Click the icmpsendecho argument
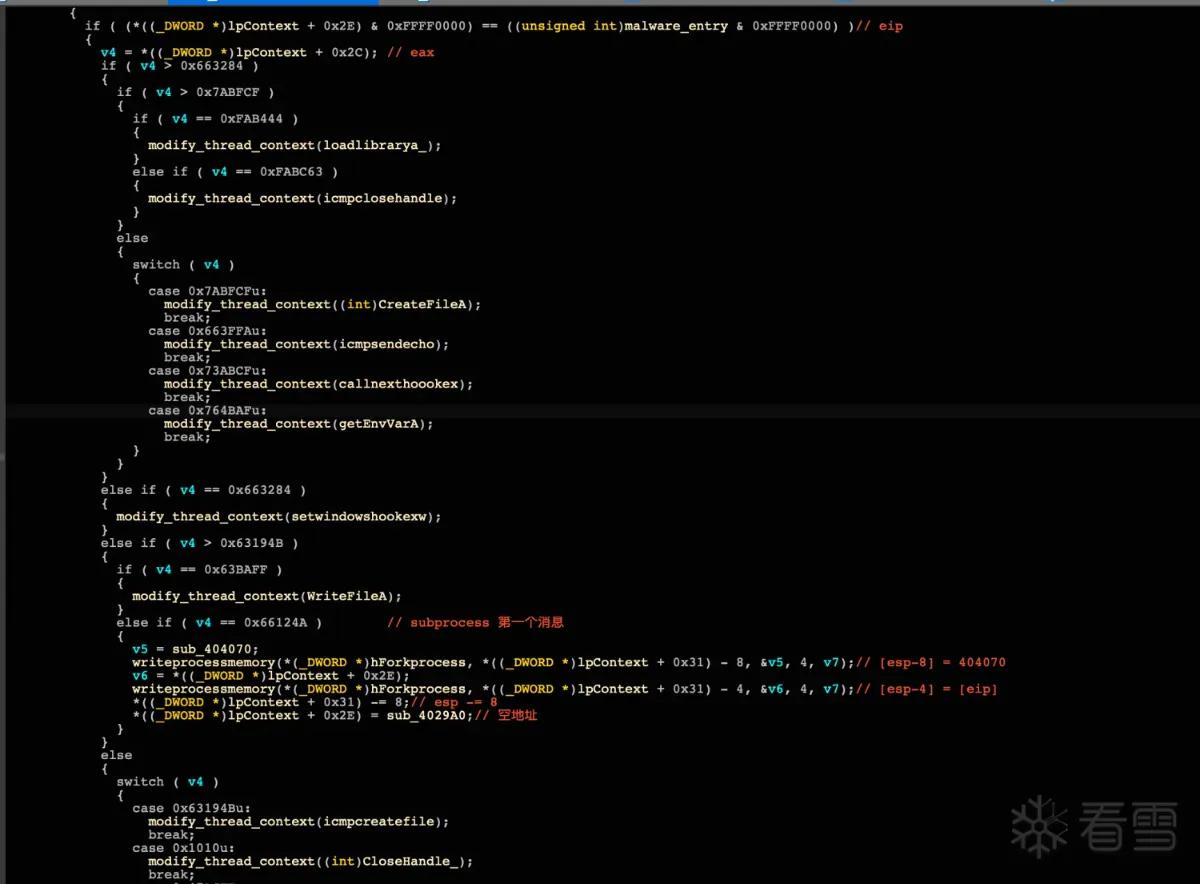Image resolution: width=1200 pixels, height=884 pixels. (387, 344)
